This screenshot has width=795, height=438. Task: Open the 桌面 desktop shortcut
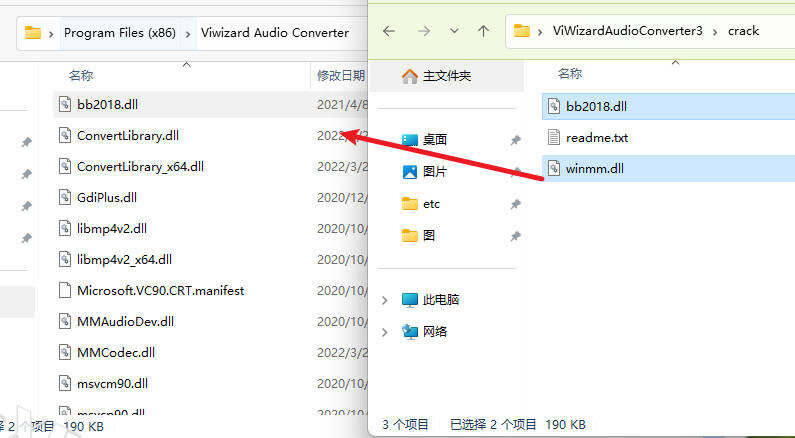pos(435,139)
